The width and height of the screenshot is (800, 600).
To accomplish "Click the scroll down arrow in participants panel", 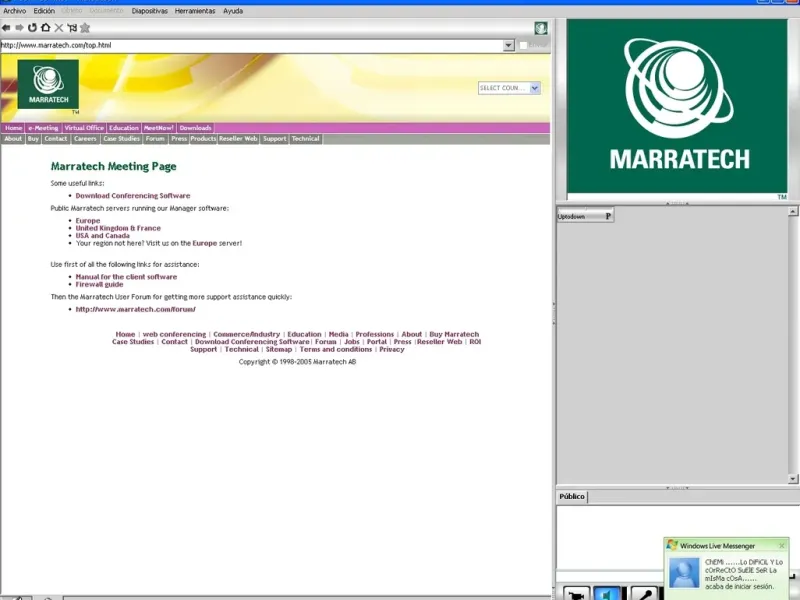I will [x=793, y=479].
